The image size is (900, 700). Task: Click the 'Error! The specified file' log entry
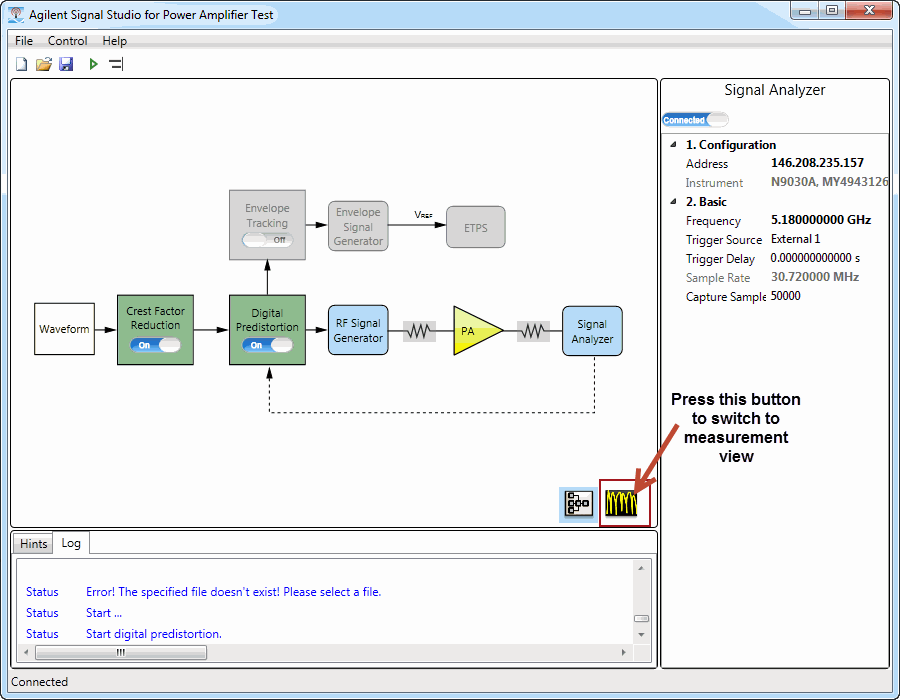point(234,592)
